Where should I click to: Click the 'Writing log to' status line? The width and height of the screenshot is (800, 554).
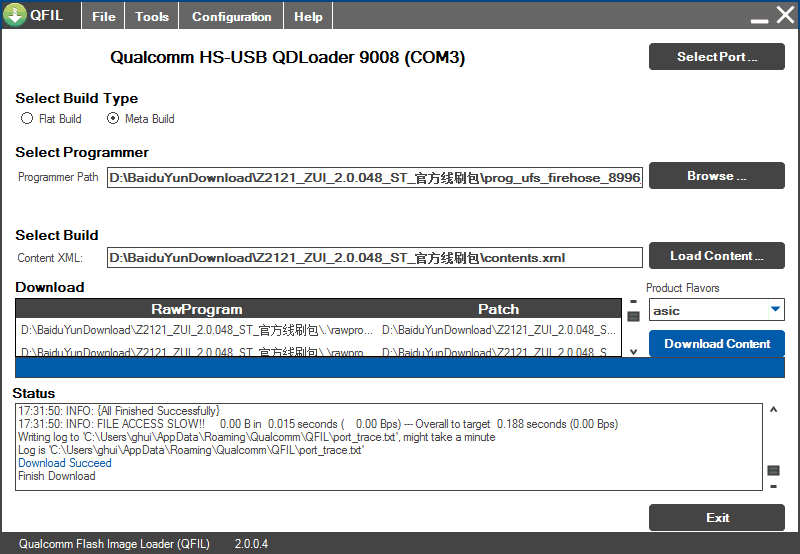coord(257,437)
